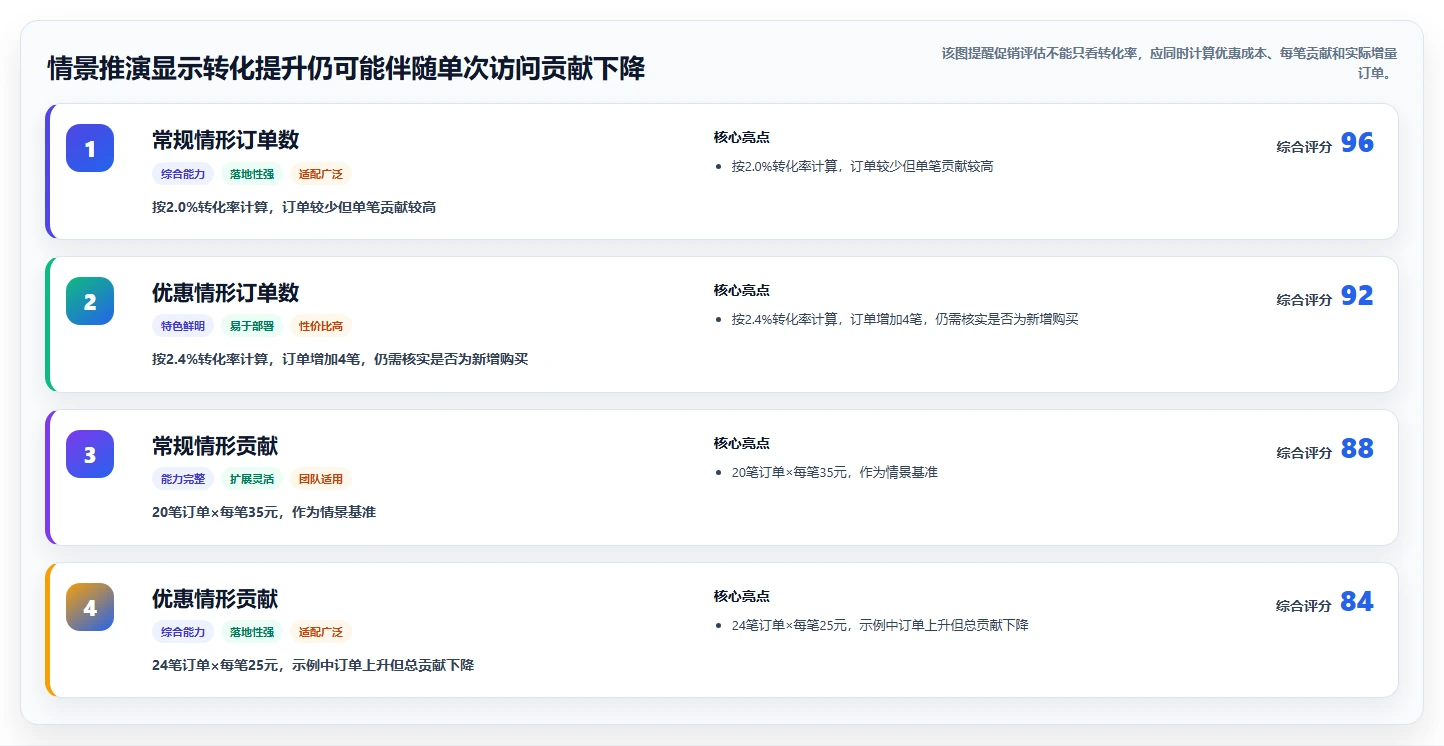Click the number 1 rank badge
The image size is (1444, 746).
[90, 148]
